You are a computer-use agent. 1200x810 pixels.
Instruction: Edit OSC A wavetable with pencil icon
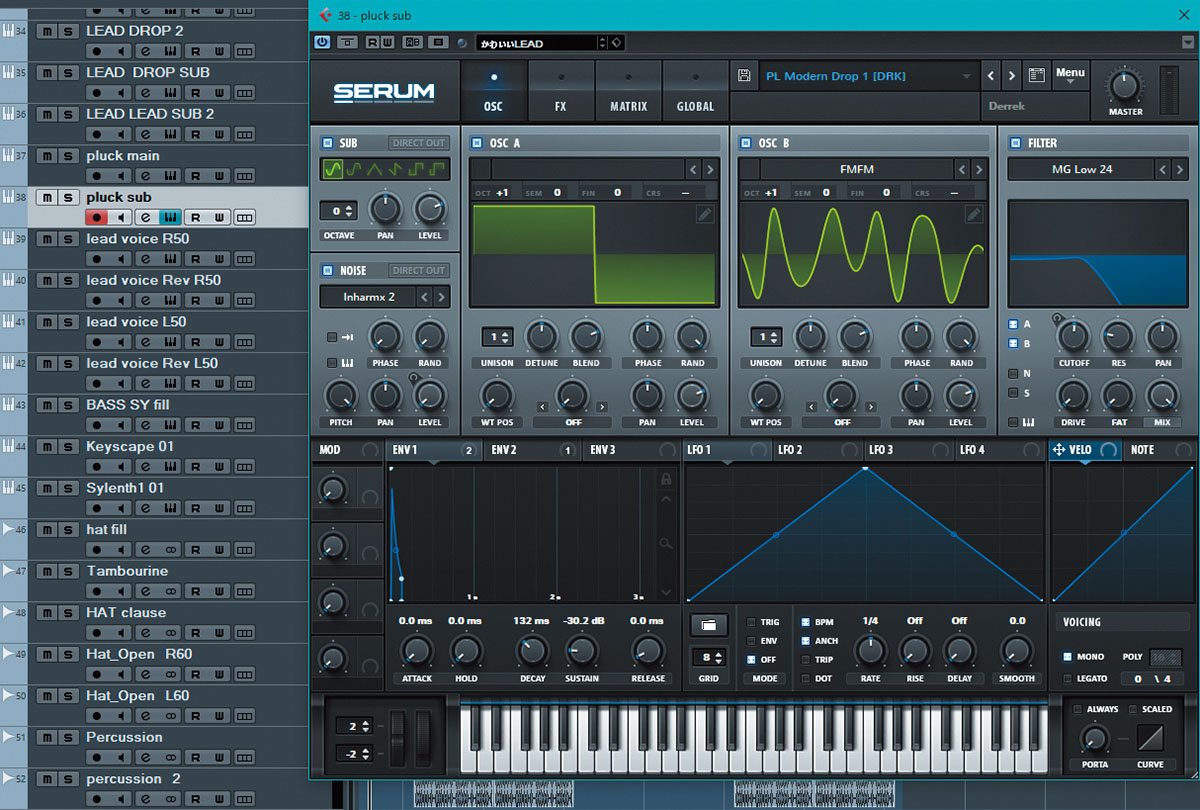[x=705, y=214]
